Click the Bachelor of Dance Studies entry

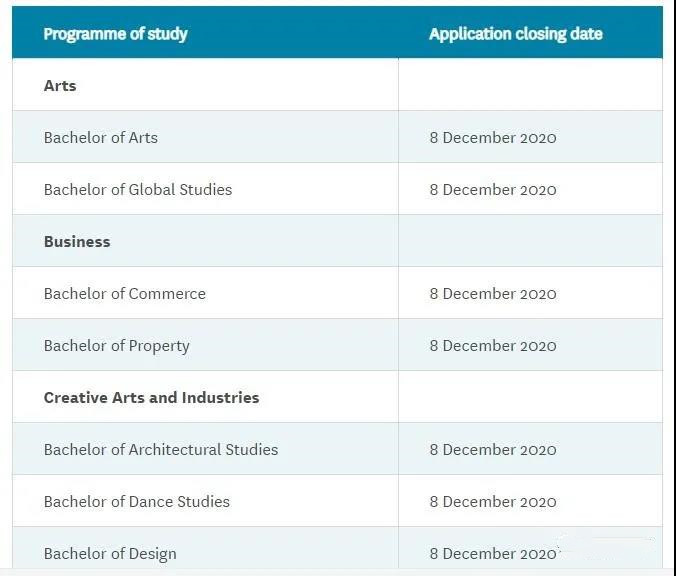tap(137, 502)
